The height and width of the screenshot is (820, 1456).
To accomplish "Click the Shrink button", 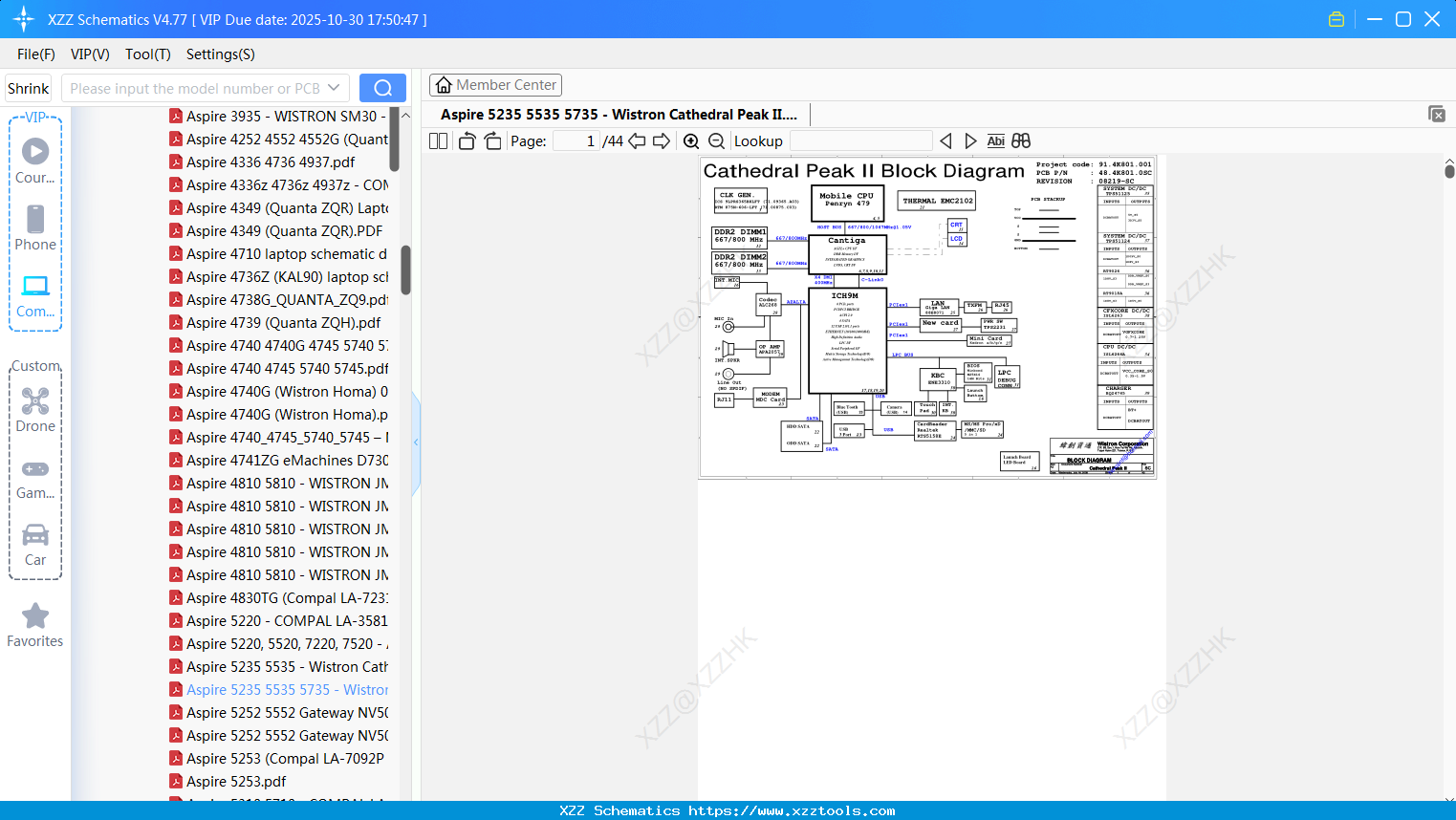I will (29, 88).
